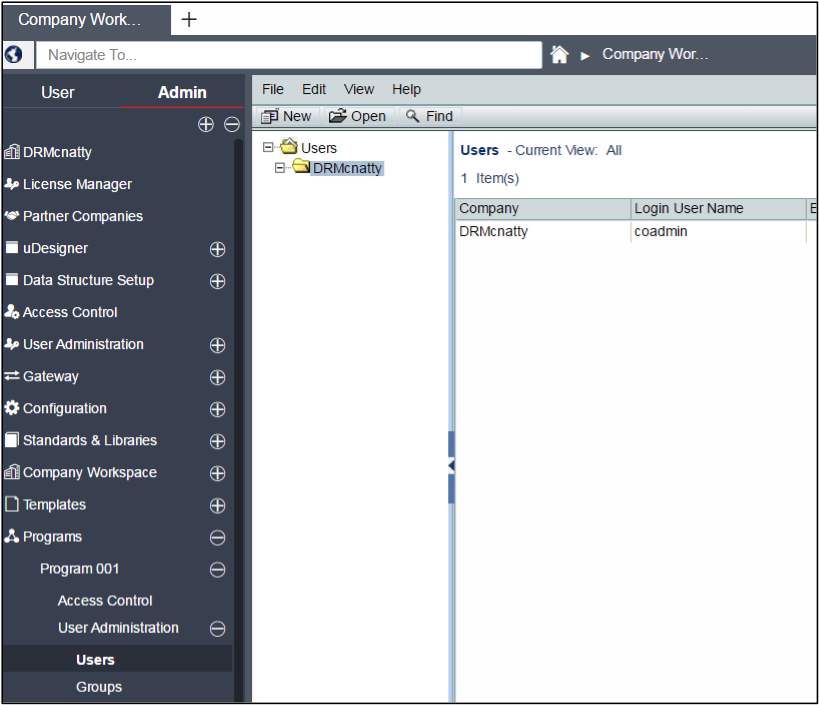Click the globe icon beside Navigate To
The image size is (819, 705).
tap(14, 55)
